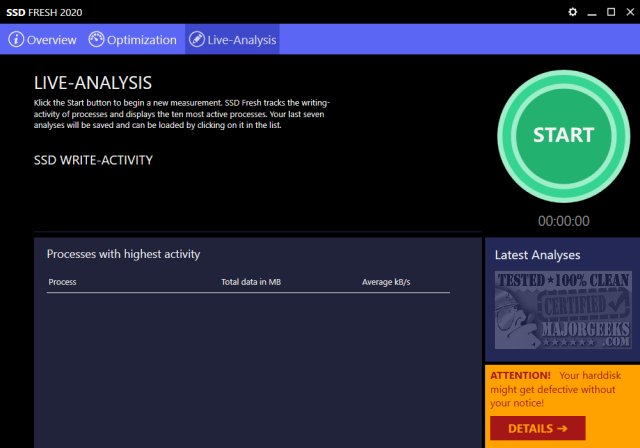Click the Optimization gauge icon
The height and width of the screenshot is (448, 640).
click(96, 39)
